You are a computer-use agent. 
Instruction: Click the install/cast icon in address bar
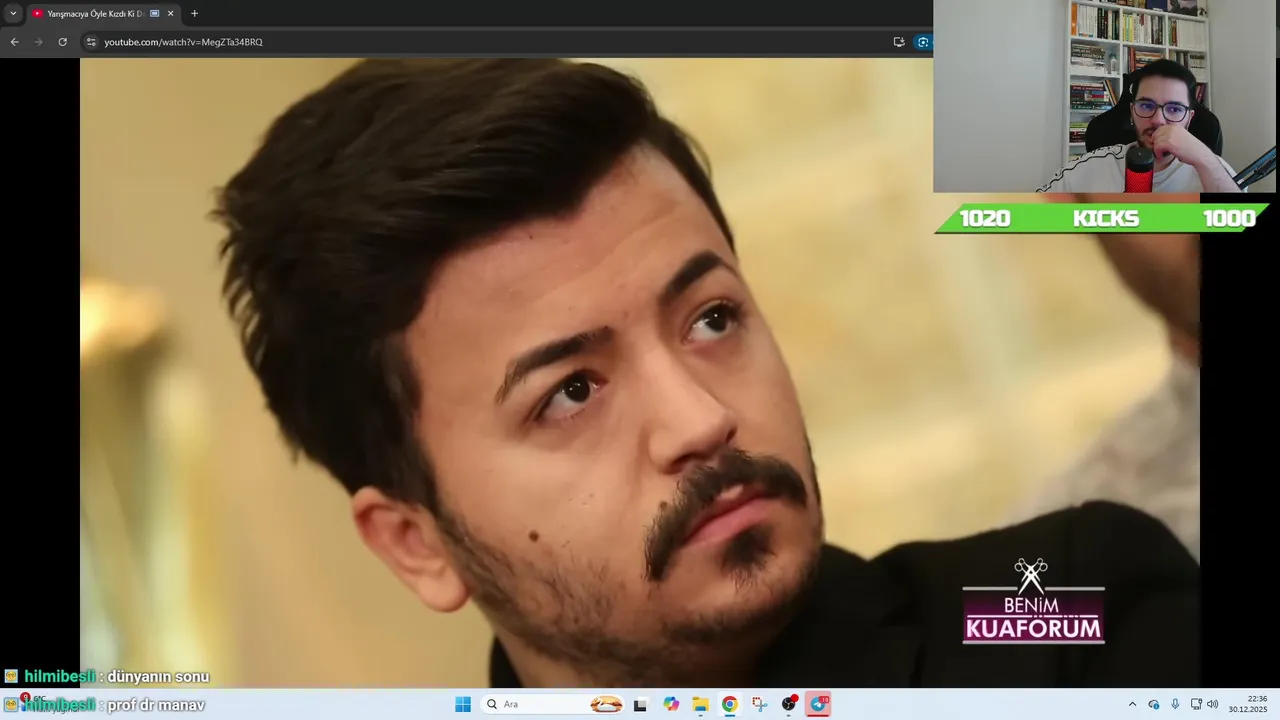(x=899, y=42)
